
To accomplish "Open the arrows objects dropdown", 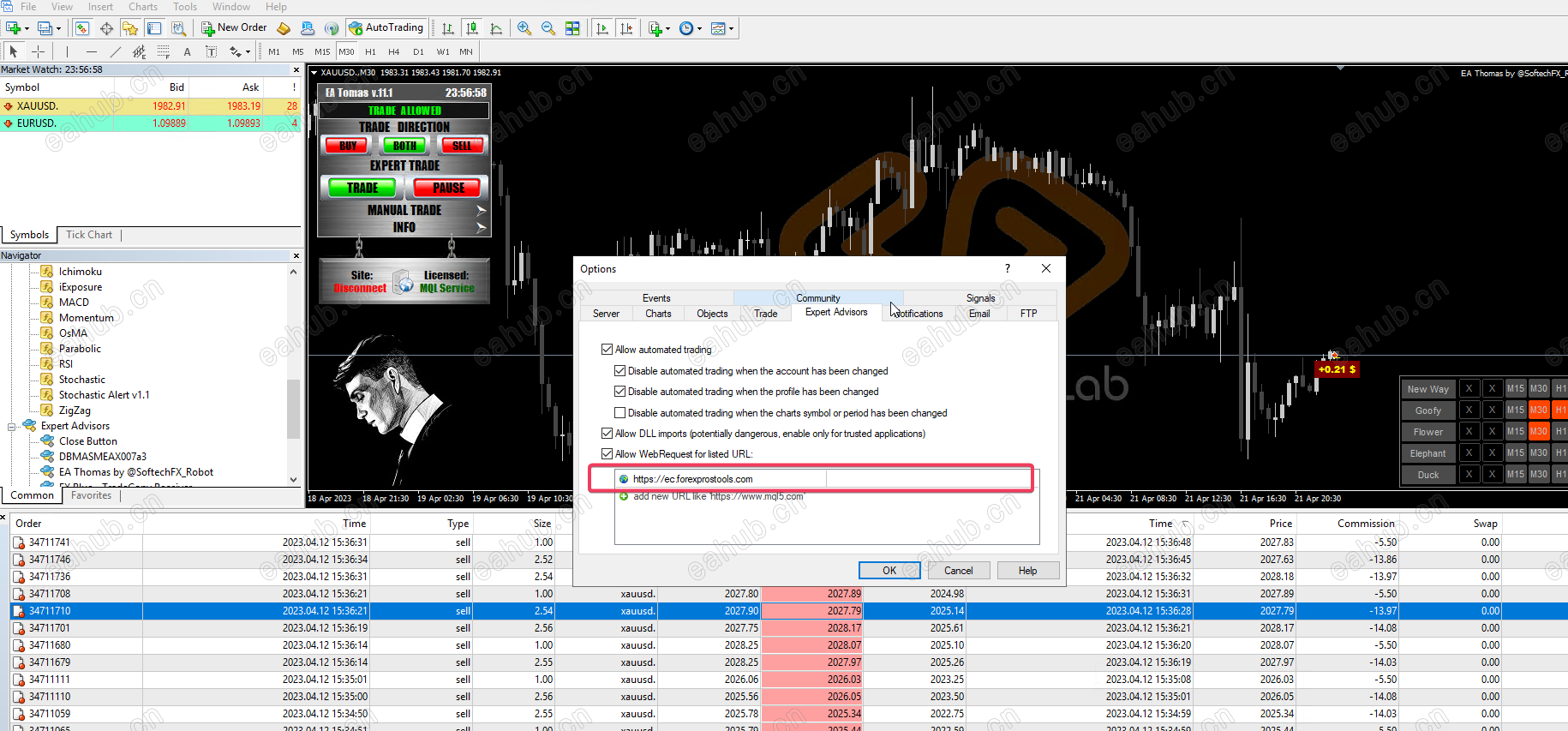I will click(x=248, y=52).
